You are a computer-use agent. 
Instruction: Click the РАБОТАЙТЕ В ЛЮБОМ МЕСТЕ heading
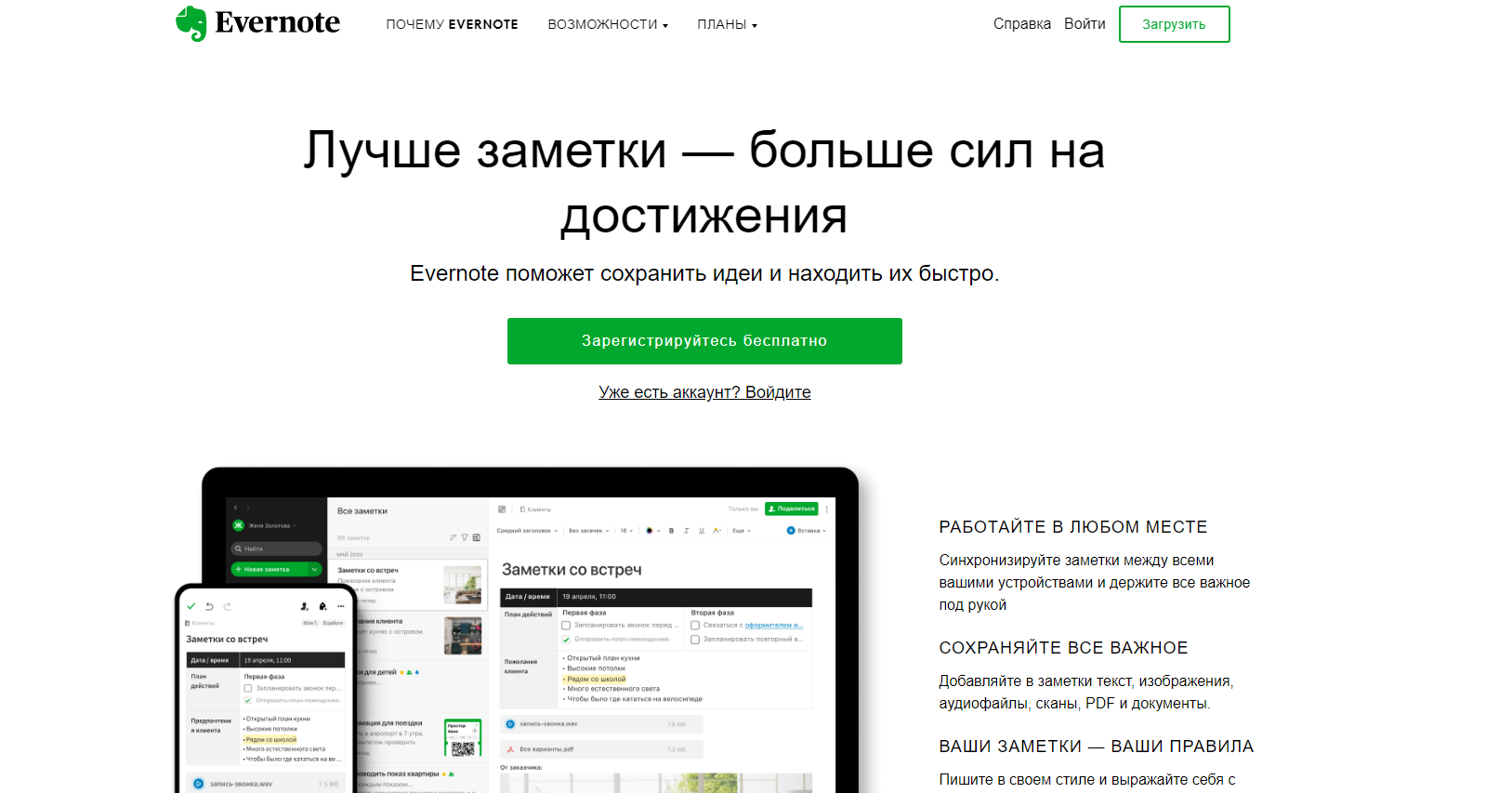[x=1073, y=527]
